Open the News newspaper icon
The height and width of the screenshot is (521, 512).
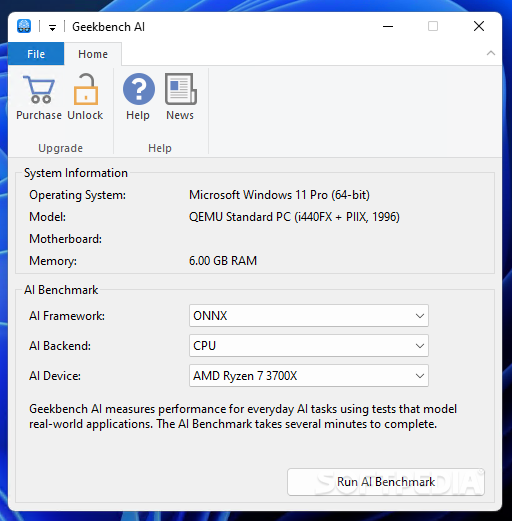coord(180,89)
